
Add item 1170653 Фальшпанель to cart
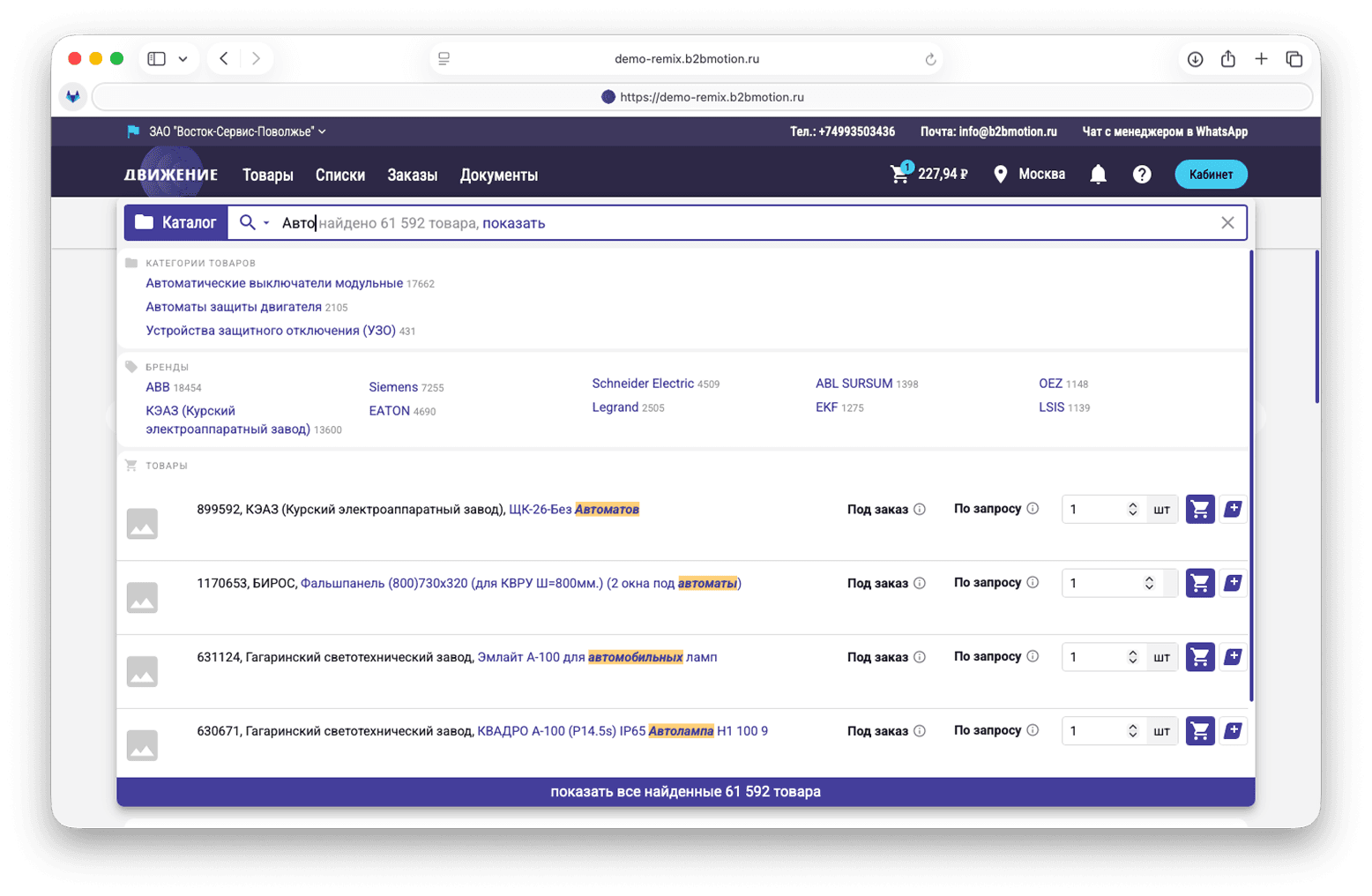tap(1200, 583)
